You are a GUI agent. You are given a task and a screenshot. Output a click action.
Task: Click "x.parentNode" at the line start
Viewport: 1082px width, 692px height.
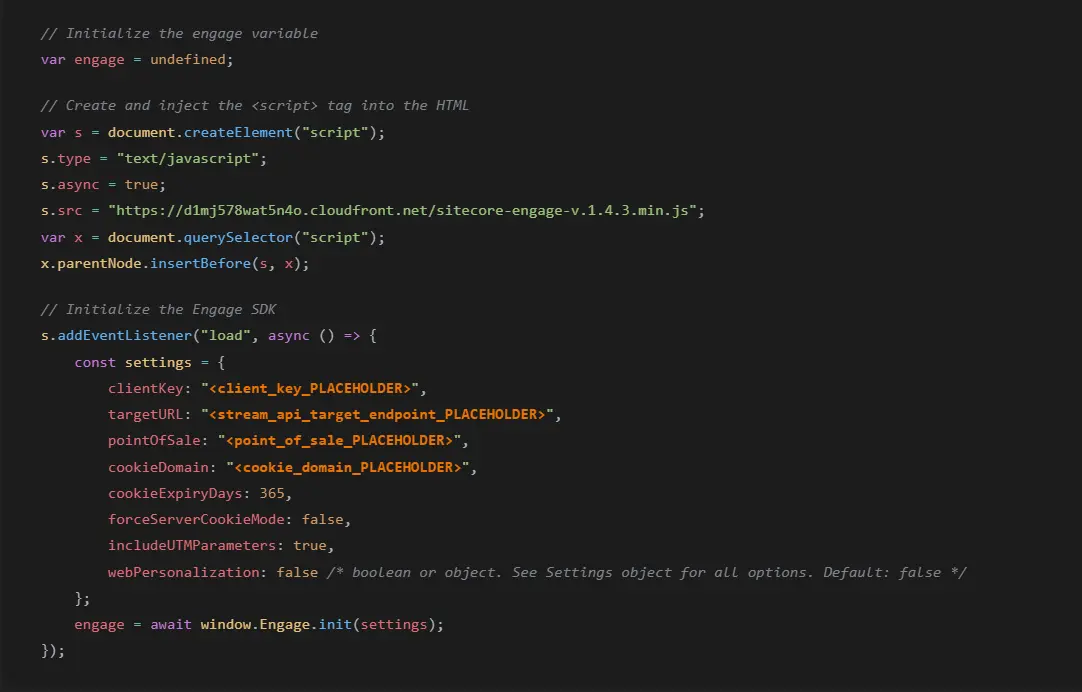pos(91,264)
